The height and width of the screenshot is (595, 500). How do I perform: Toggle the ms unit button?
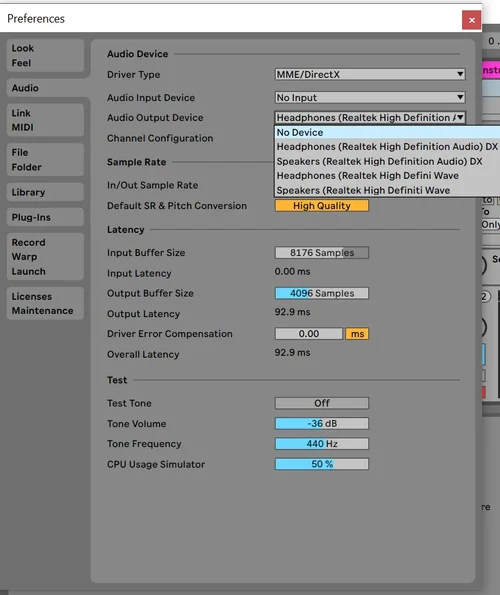click(357, 334)
